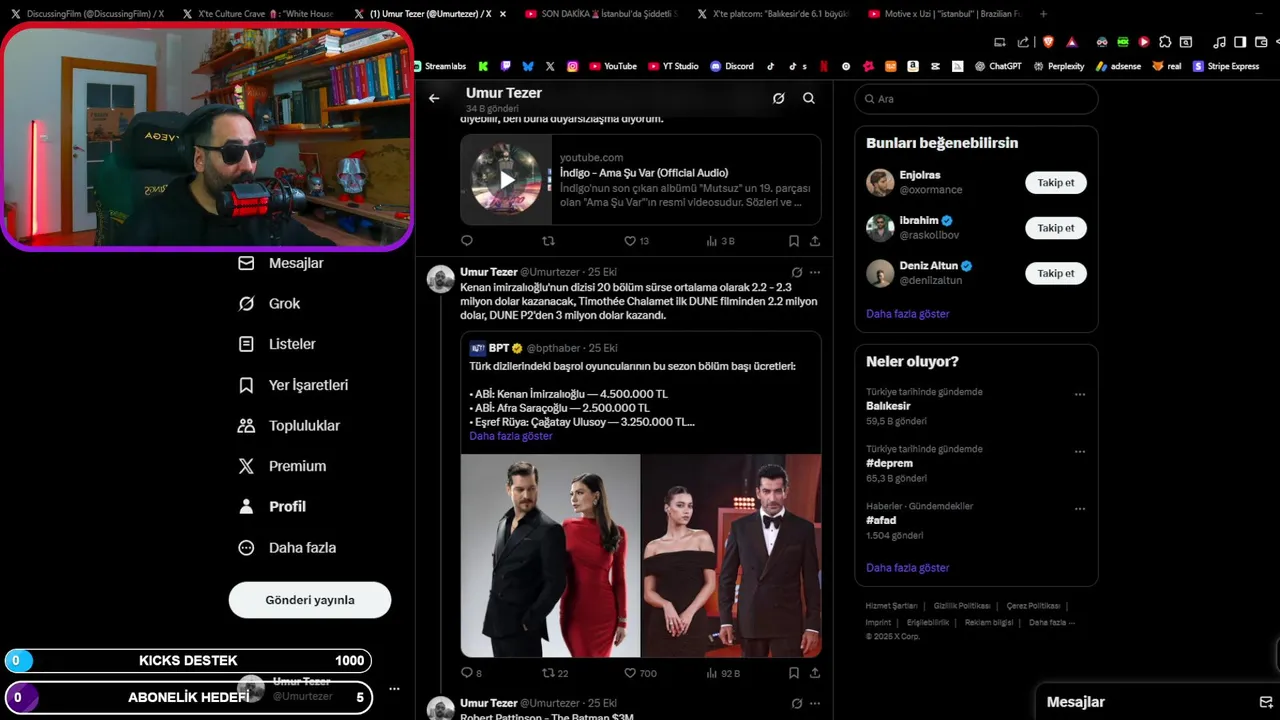Click the Gönderi yayınla button
The image size is (1280, 720).
(x=310, y=600)
